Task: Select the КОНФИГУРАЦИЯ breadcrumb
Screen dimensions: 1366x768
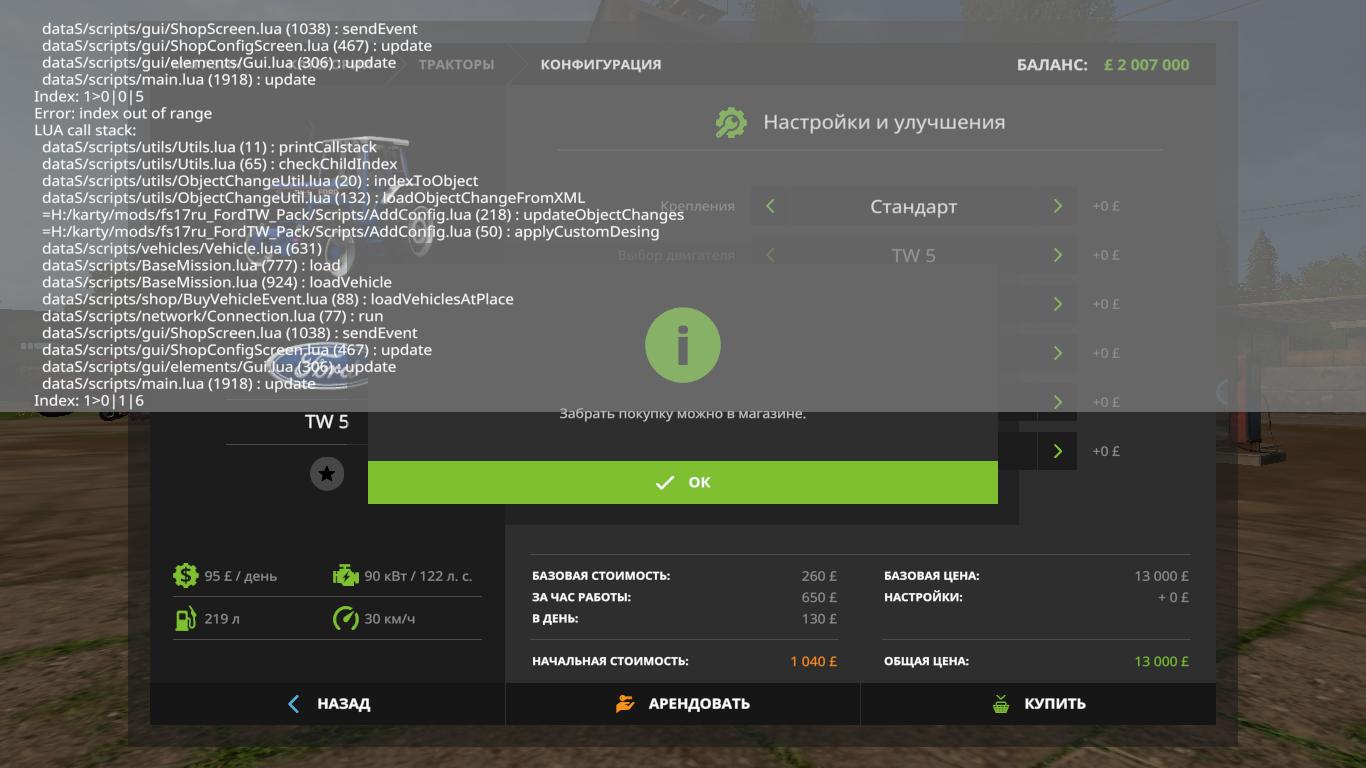Action: [600, 64]
